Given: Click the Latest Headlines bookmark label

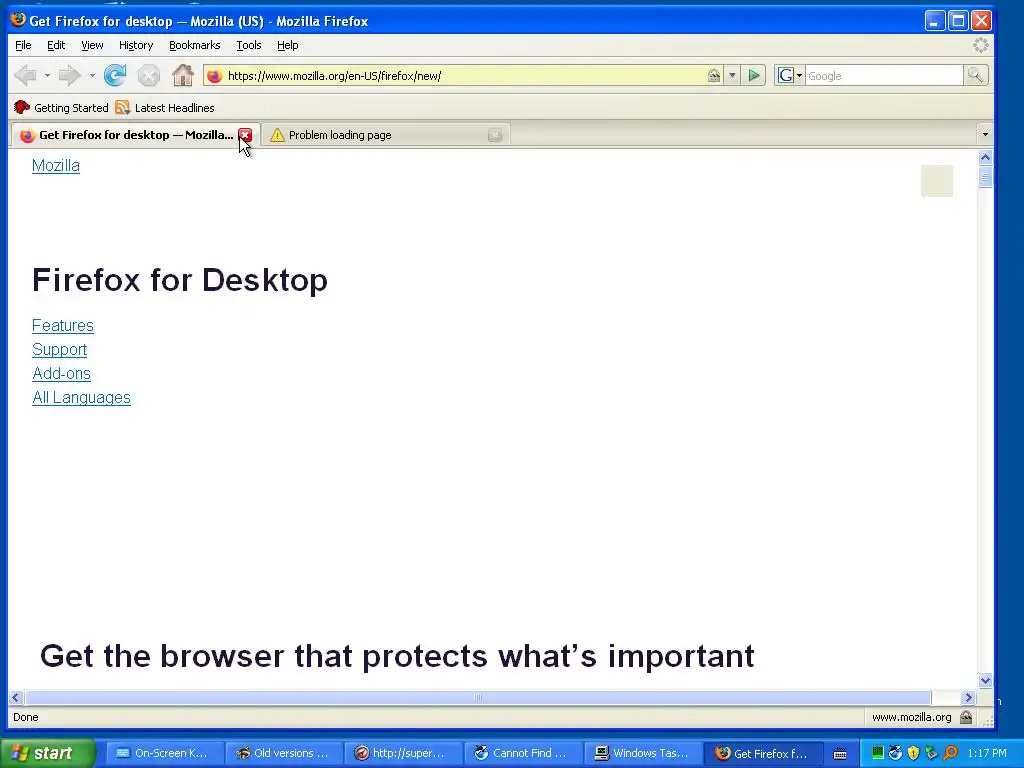Looking at the screenshot, I should (174, 108).
